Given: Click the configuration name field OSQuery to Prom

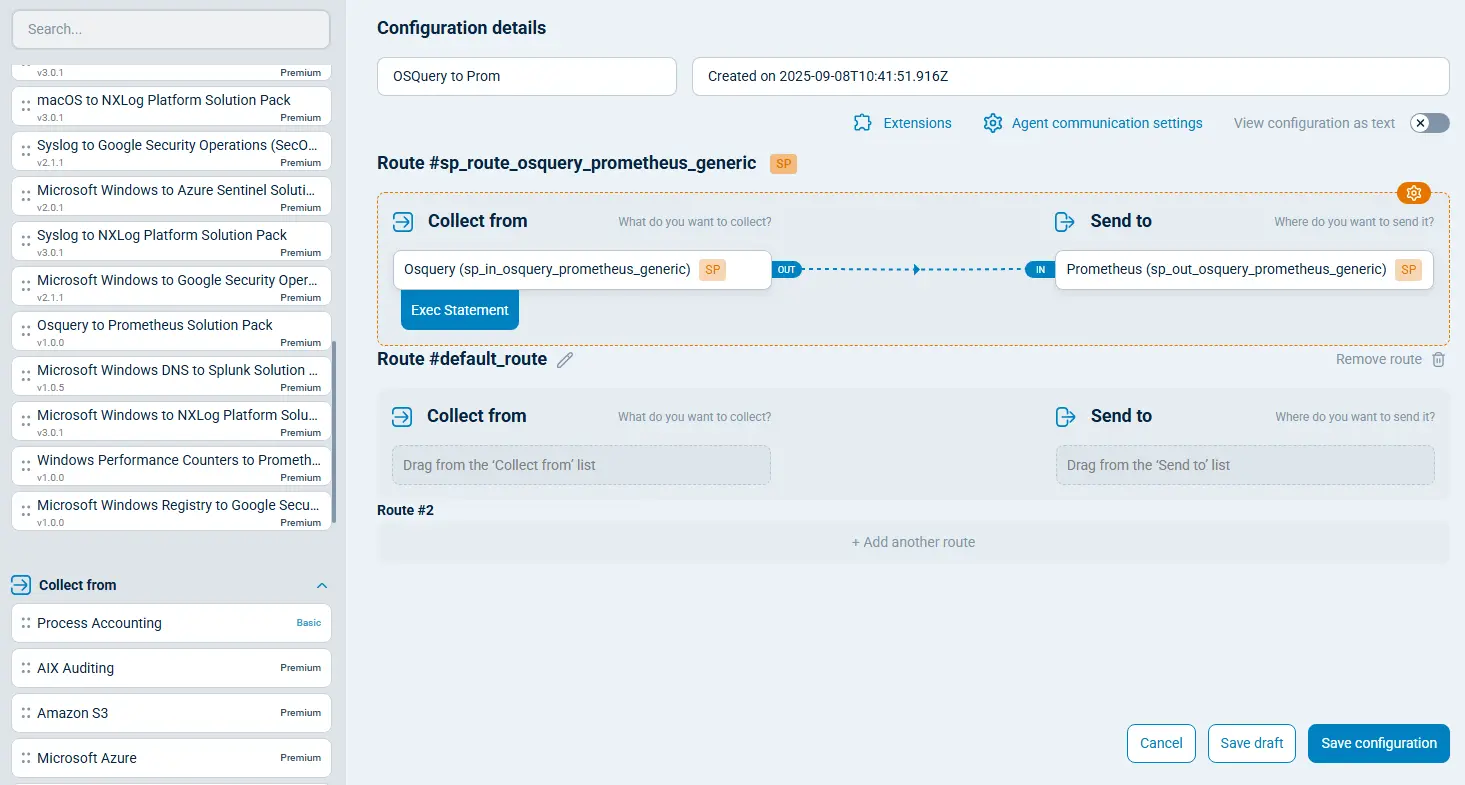Looking at the screenshot, I should tap(526, 76).
